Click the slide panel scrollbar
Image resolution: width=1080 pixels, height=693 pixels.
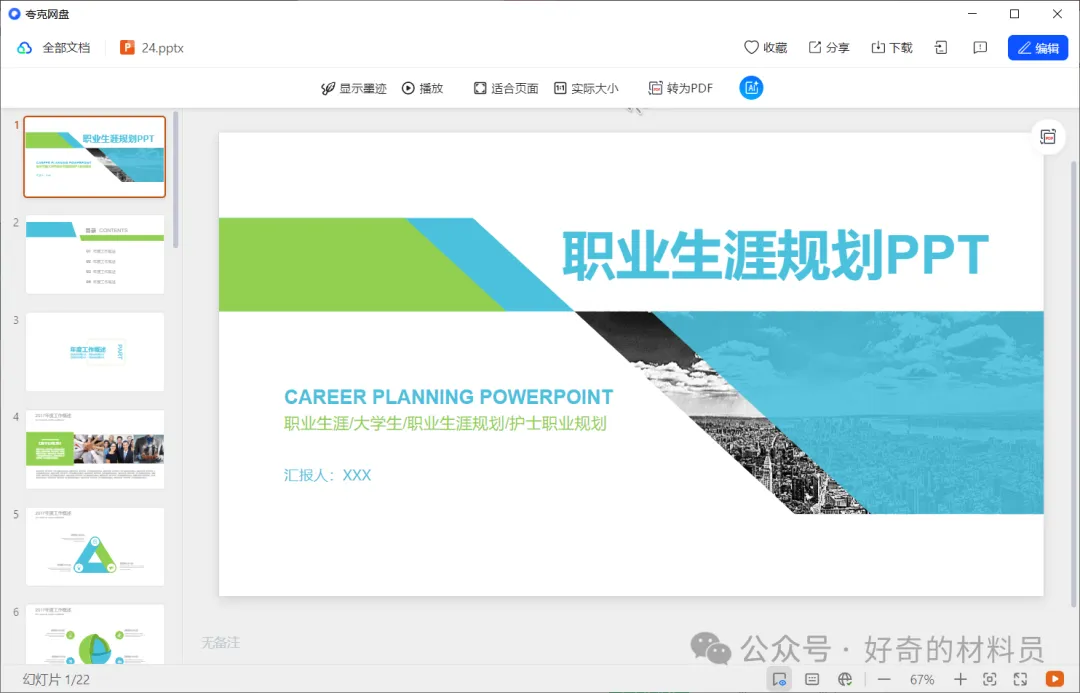(x=176, y=179)
